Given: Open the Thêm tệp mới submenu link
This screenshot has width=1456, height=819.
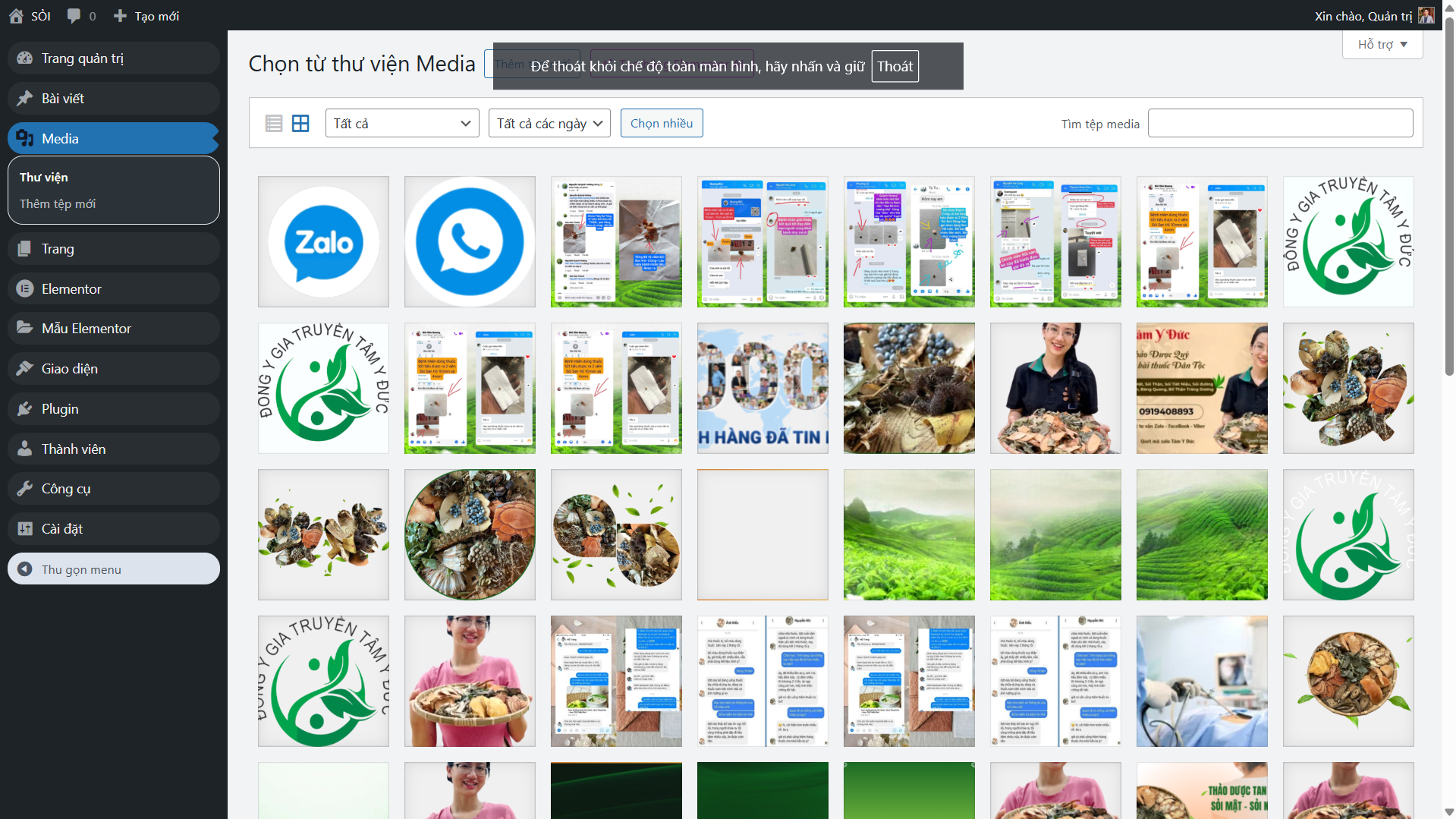Looking at the screenshot, I should click(58, 204).
